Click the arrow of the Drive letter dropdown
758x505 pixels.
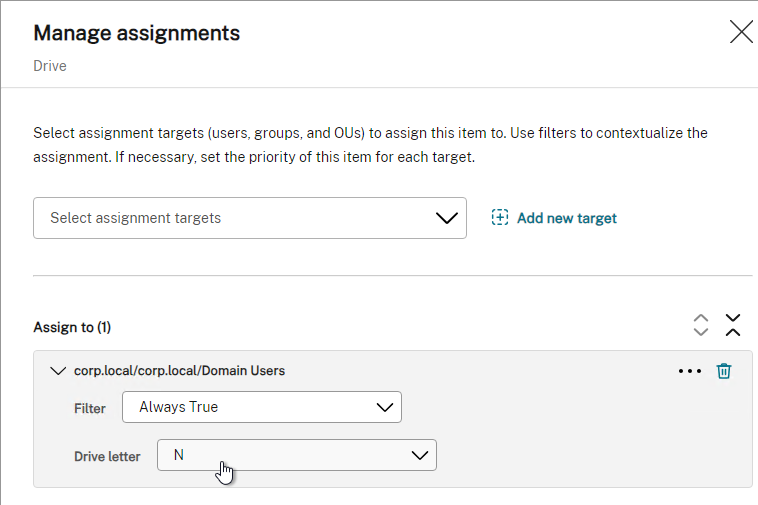tap(420, 455)
